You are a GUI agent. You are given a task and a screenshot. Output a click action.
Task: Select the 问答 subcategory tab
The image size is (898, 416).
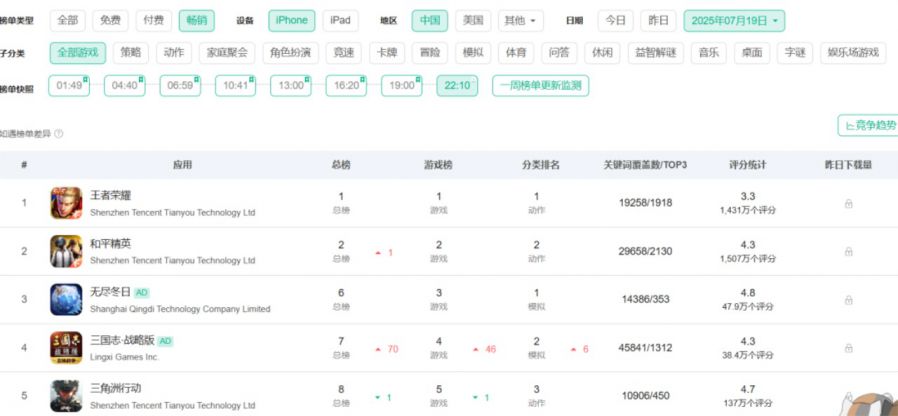(559, 53)
